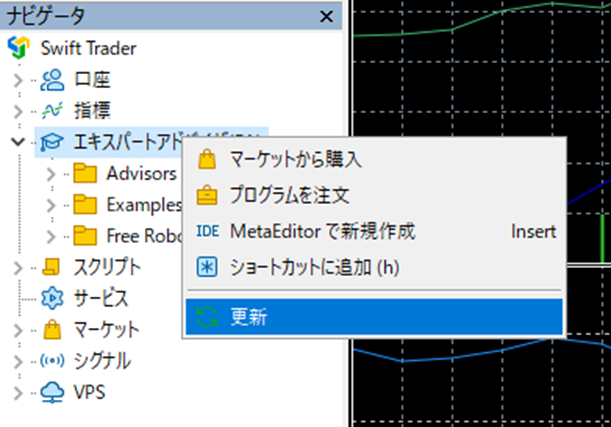
Task: Click the 口座 accounts icon
Action: pos(53,80)
